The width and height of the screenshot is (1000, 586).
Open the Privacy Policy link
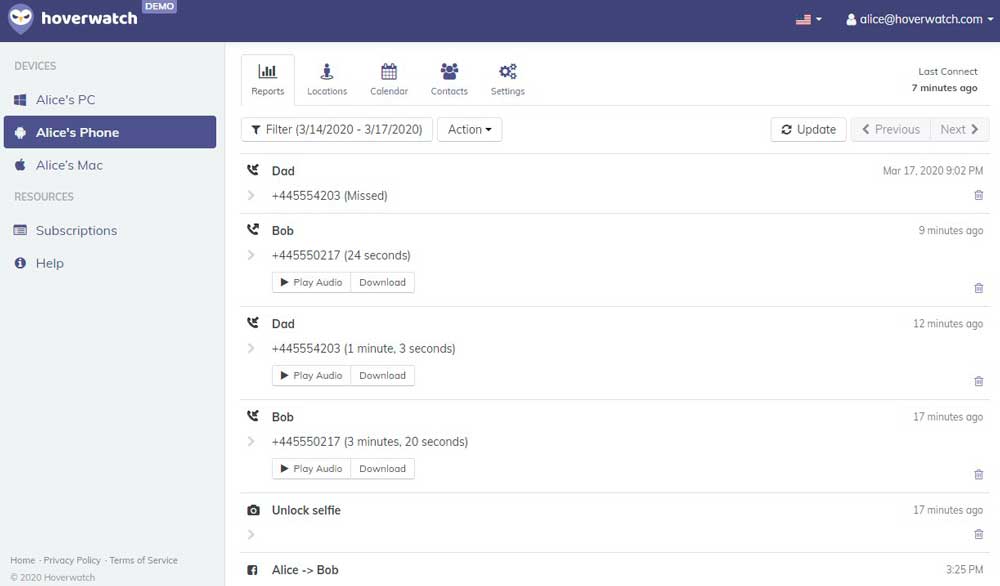[x=72, y=561]
